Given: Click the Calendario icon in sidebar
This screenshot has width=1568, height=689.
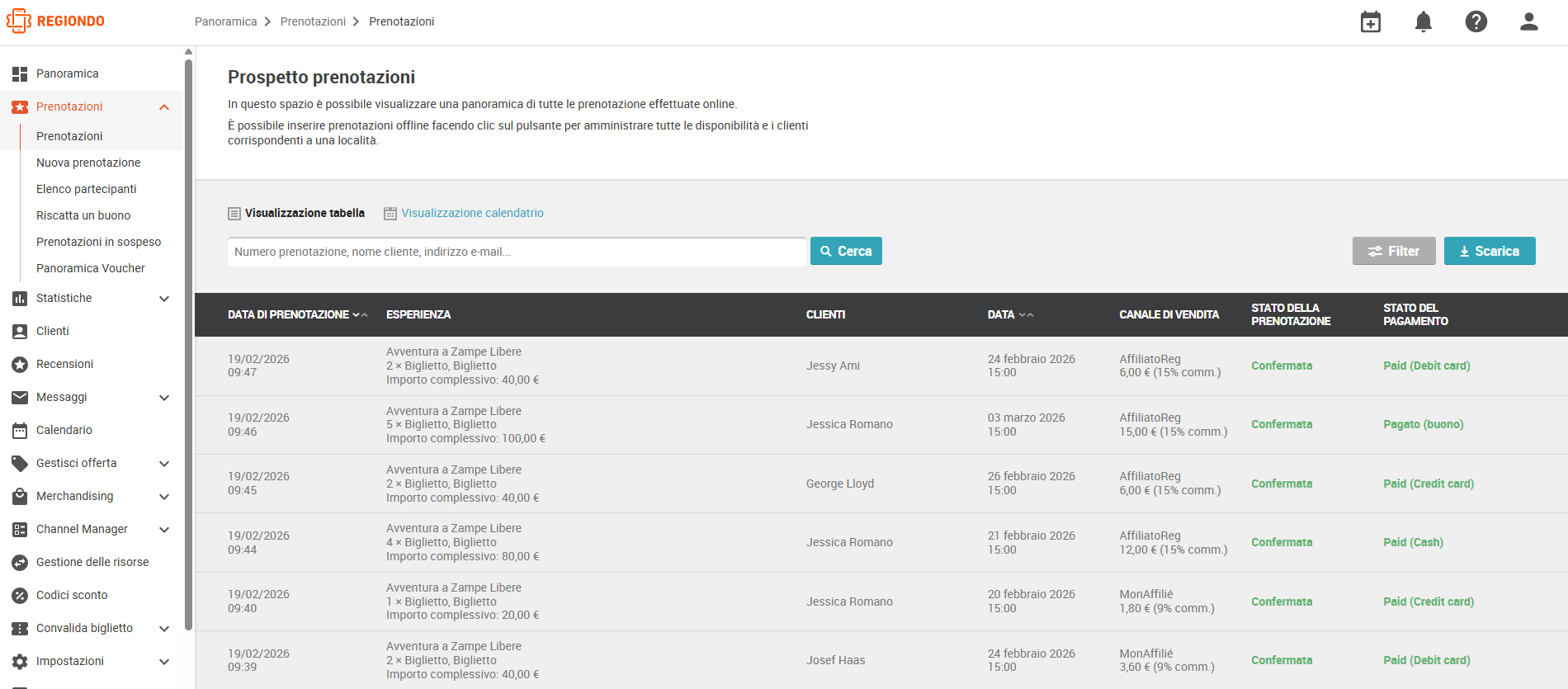Looking at the screenshot, I should 20,430.
